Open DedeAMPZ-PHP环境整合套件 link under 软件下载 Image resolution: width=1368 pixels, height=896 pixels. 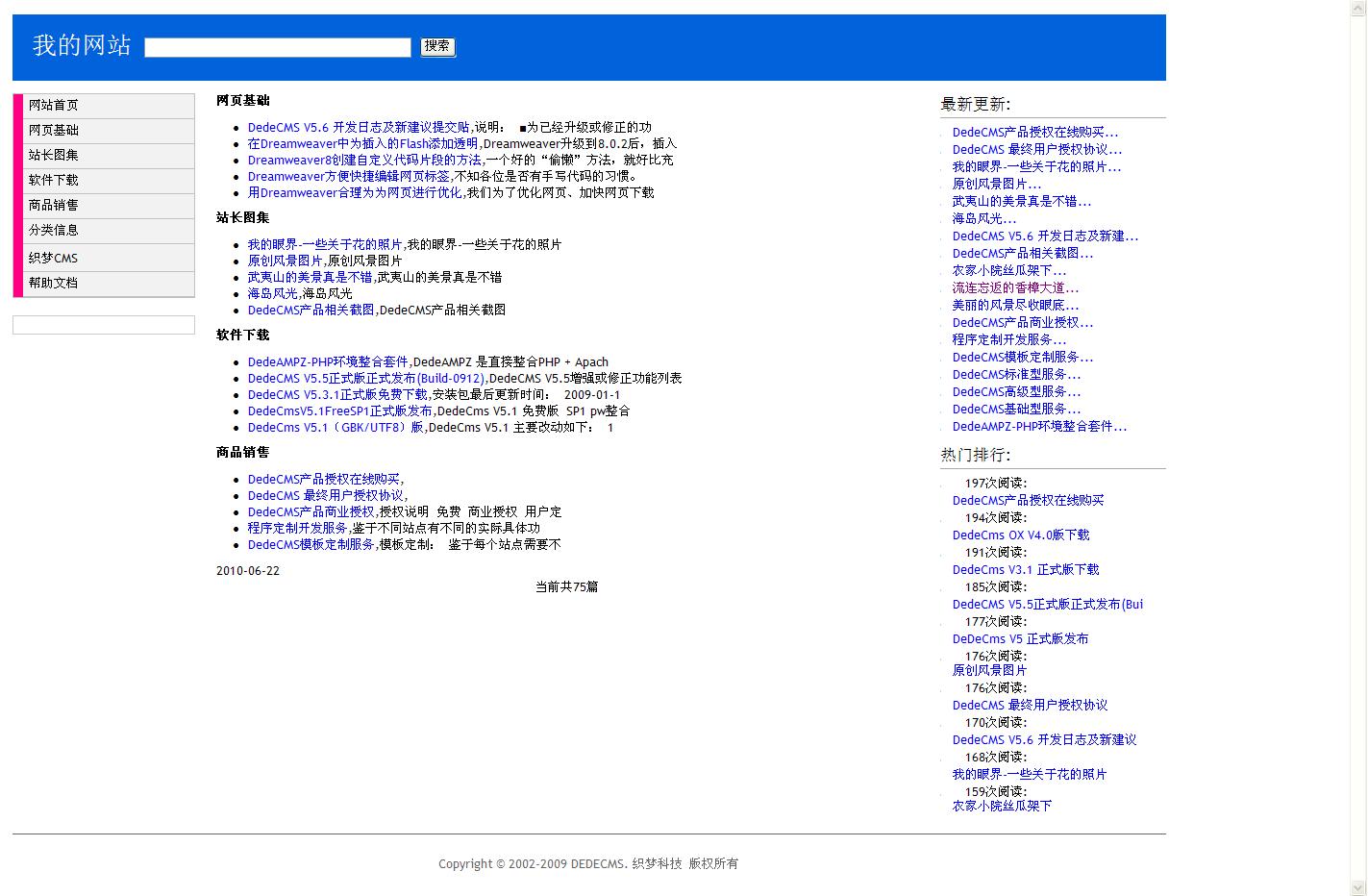329,361
